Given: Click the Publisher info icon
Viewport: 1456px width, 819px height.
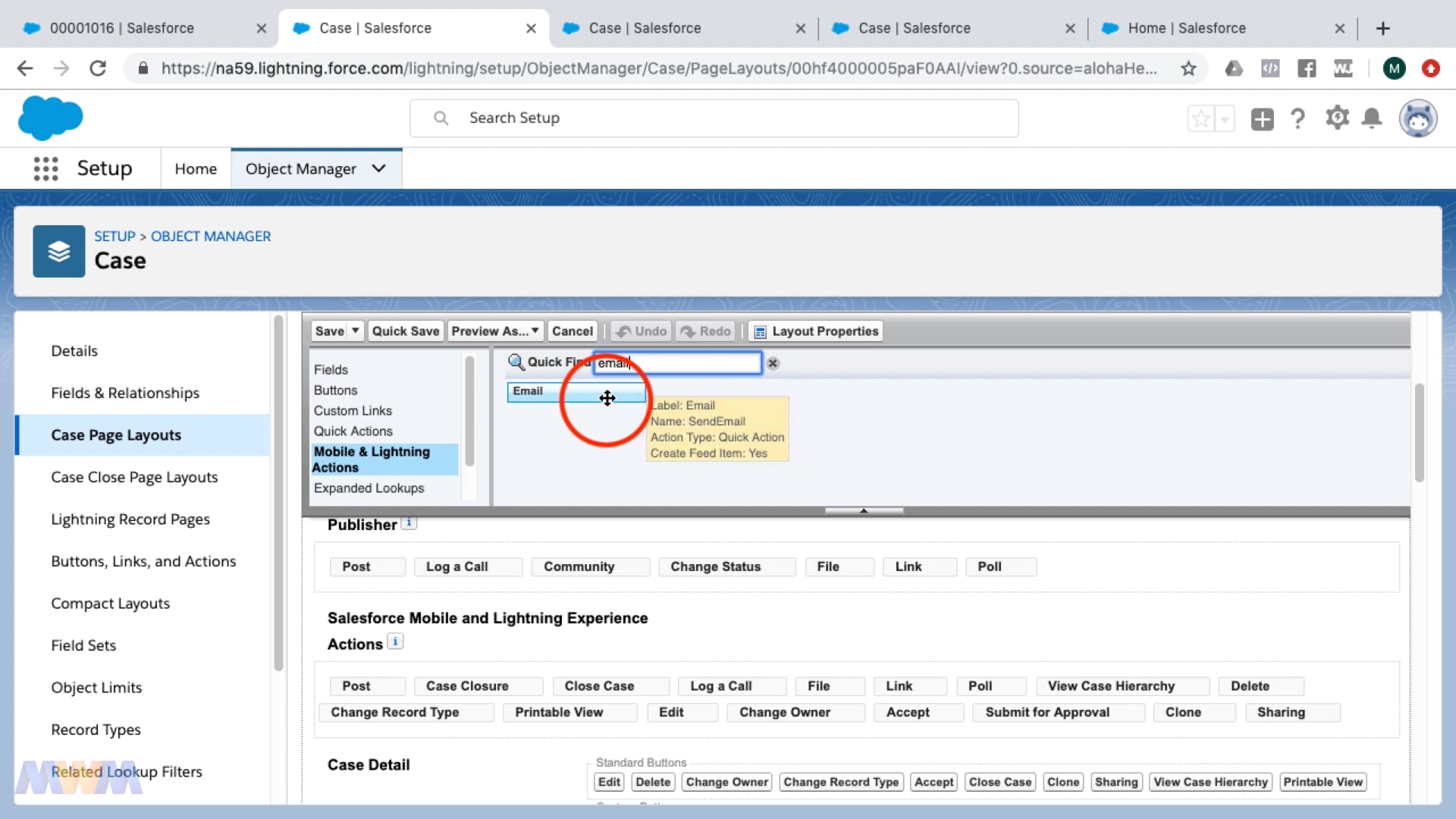Looking at the screenshot, I should point(409,523).
